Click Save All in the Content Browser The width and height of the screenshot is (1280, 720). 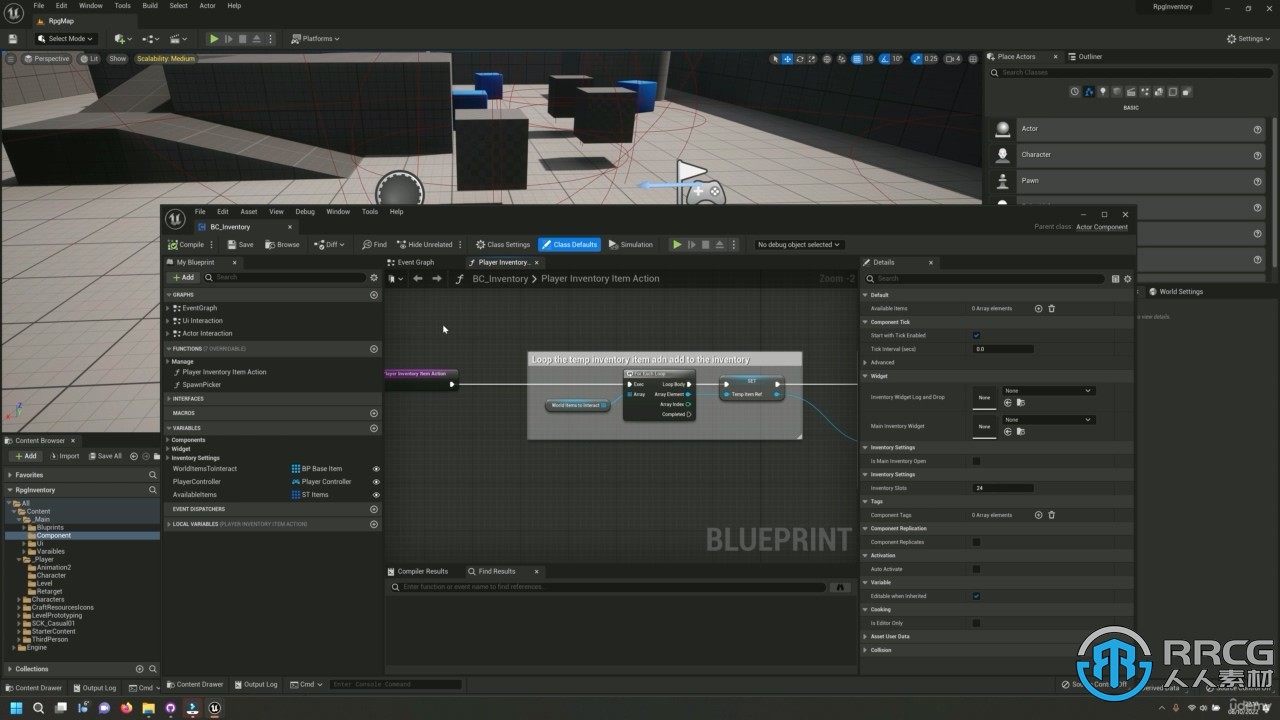pyautogui.click(x=105, y=456)
